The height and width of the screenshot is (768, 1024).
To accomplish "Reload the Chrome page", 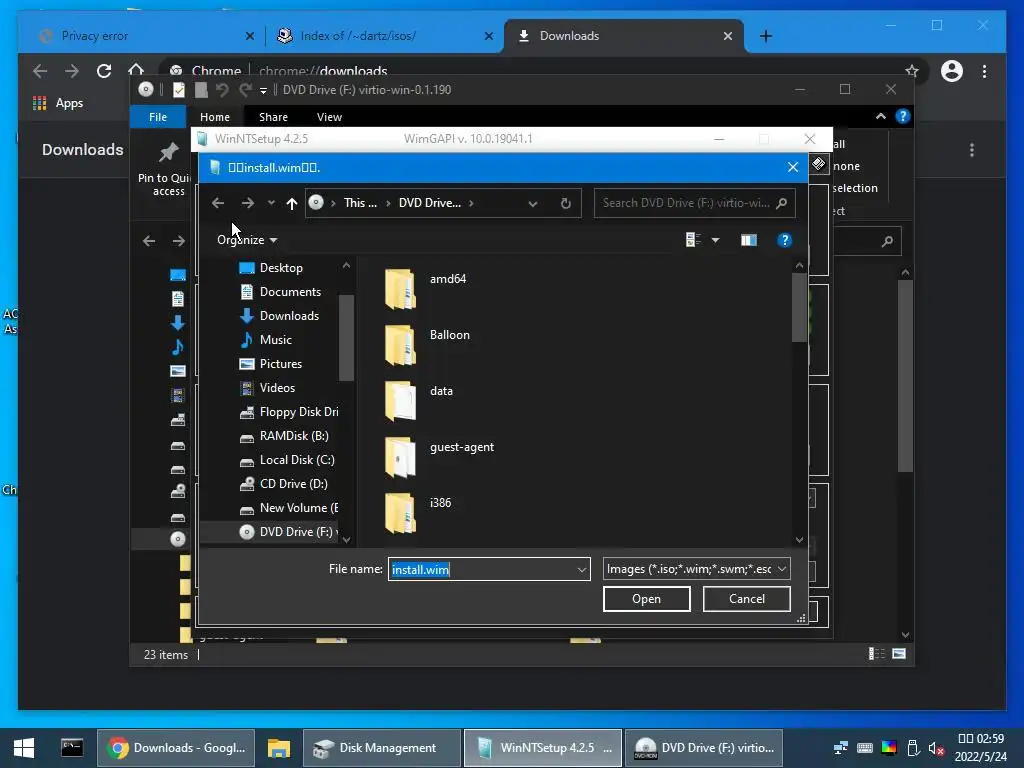I will click(x=104, y=71).
